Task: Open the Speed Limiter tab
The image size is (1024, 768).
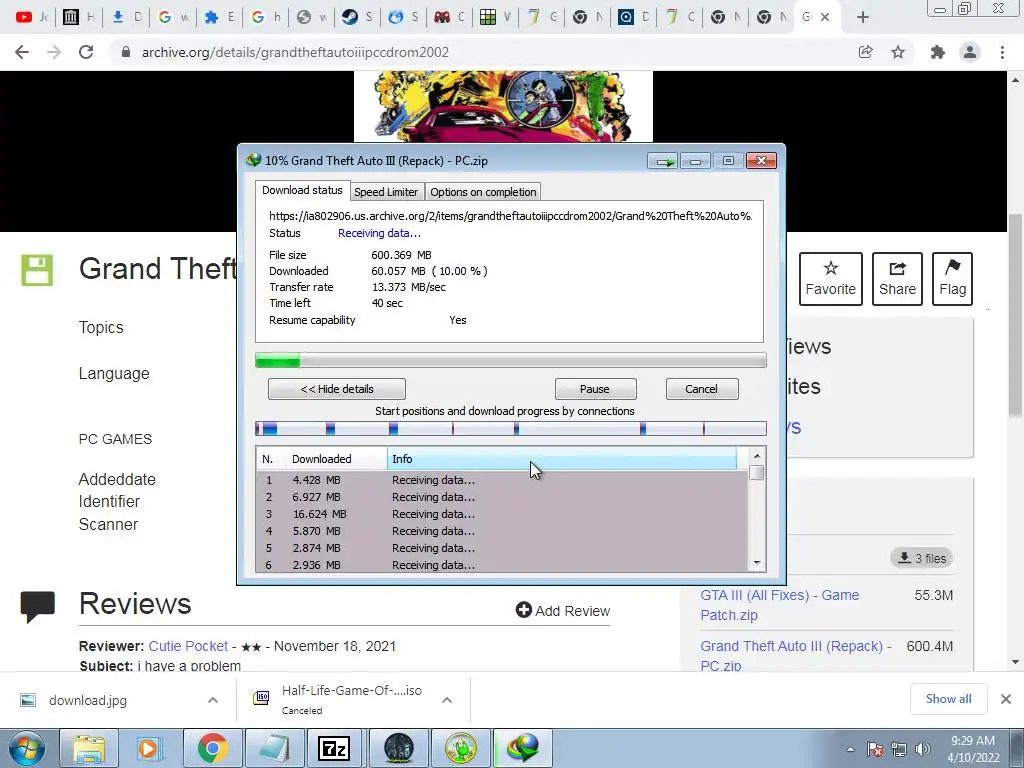Action: [386, 192]
